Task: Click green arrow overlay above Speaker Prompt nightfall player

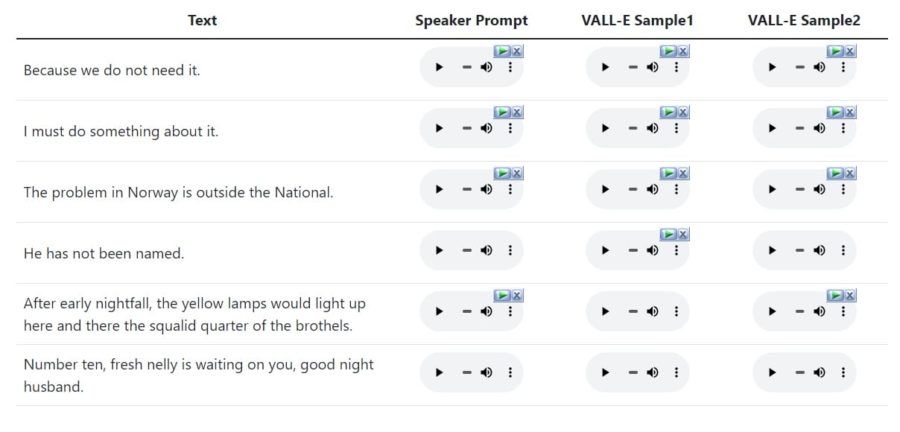Action: tap(502, 295)
